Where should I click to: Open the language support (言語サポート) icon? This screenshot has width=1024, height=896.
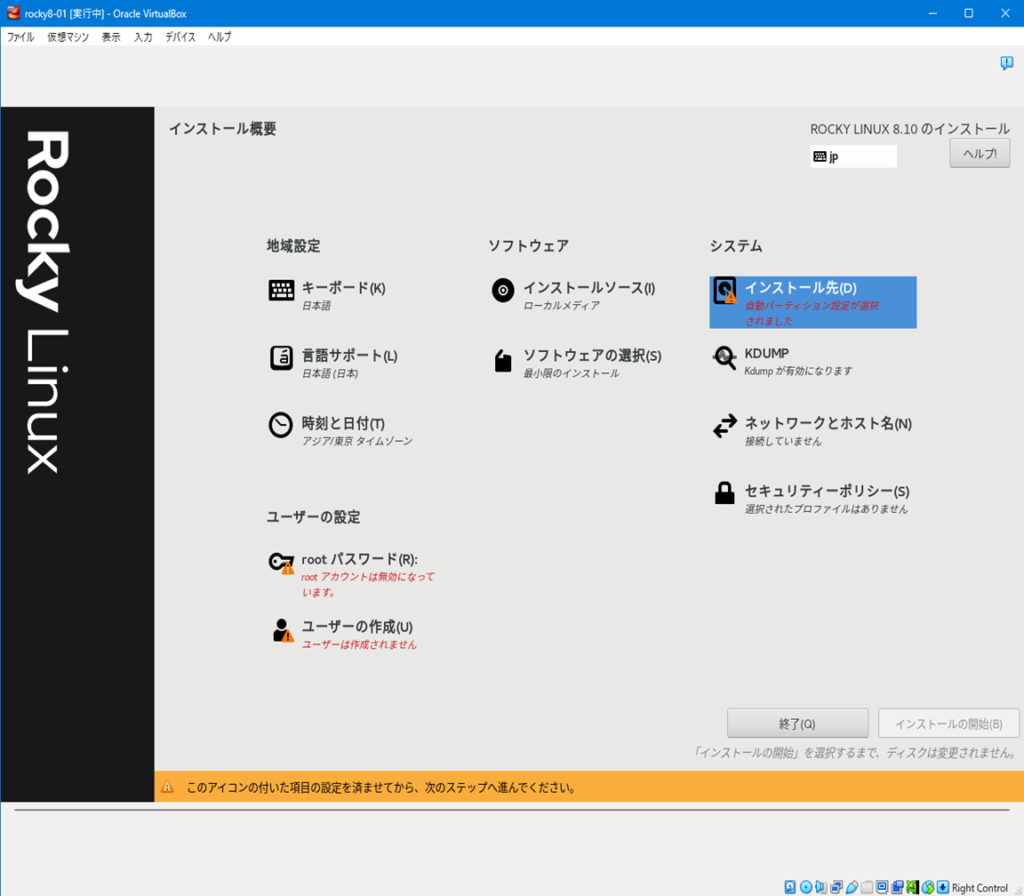[x=281, y=358]
